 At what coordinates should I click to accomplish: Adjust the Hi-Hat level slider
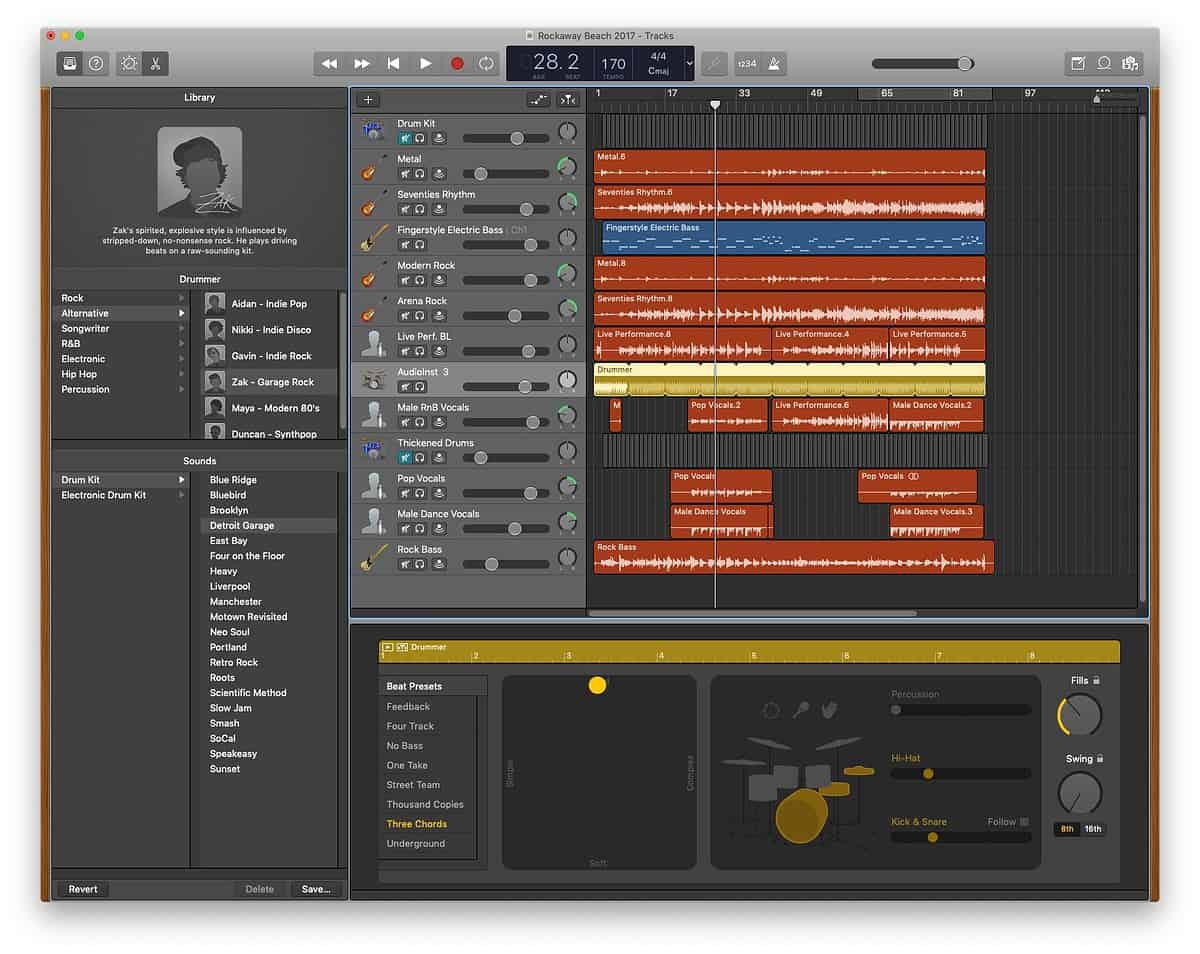point(930,773)
